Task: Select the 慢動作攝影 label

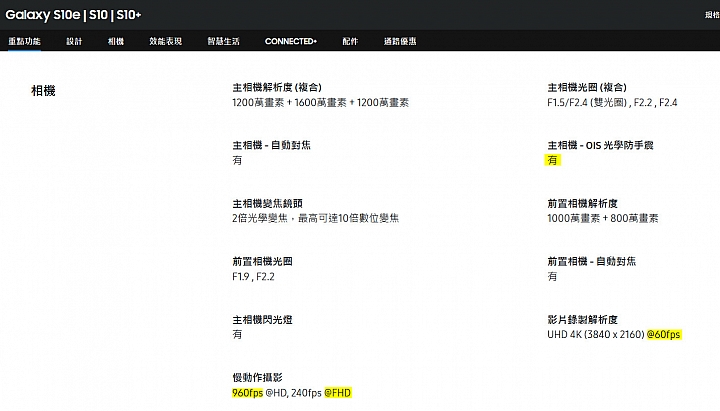Action: click(x=257, y=377)
